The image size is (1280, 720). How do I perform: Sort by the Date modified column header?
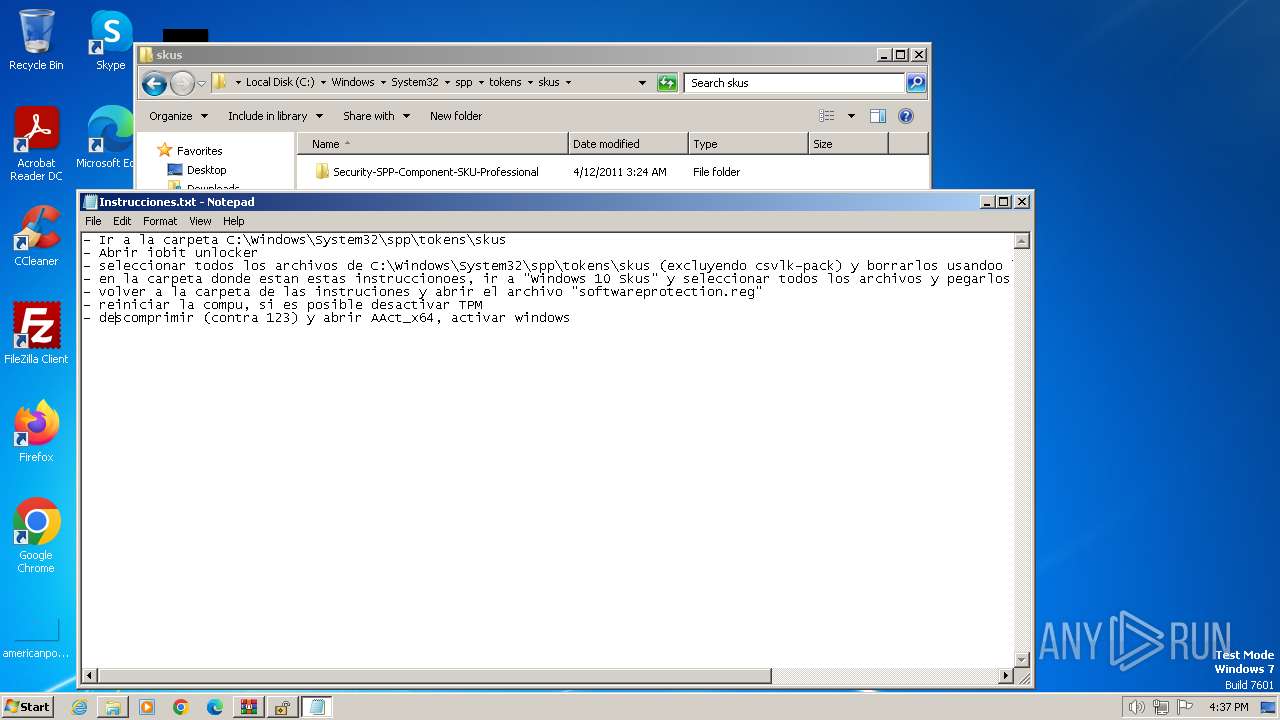tap(627, 144)
